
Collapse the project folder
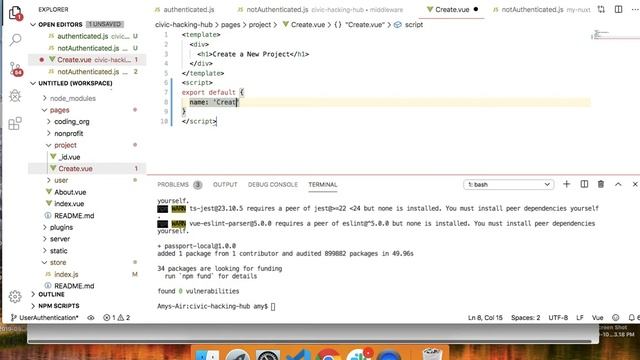point(65,145)
